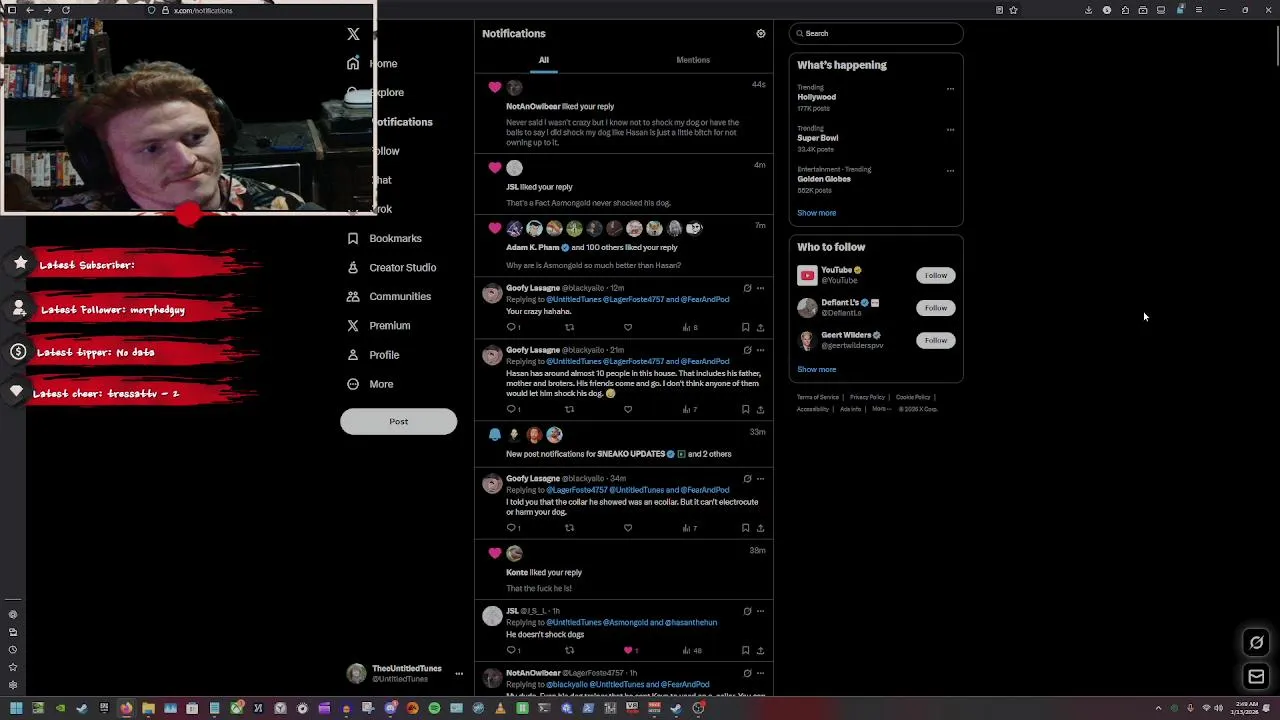Screen dimensions: 1280x720
Task: Bookmark the 'He doesn't shock dogs' post
Action: 745,650
